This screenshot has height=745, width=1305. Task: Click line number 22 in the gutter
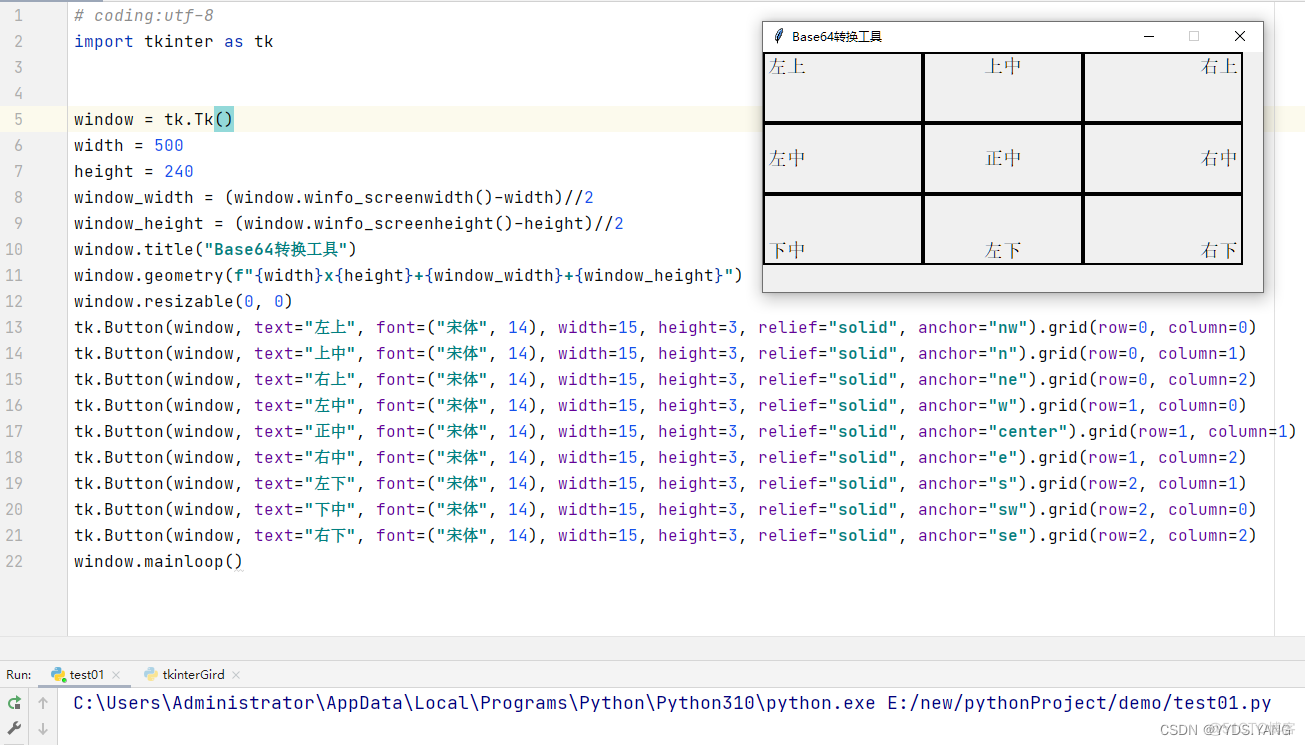(14, 562)
